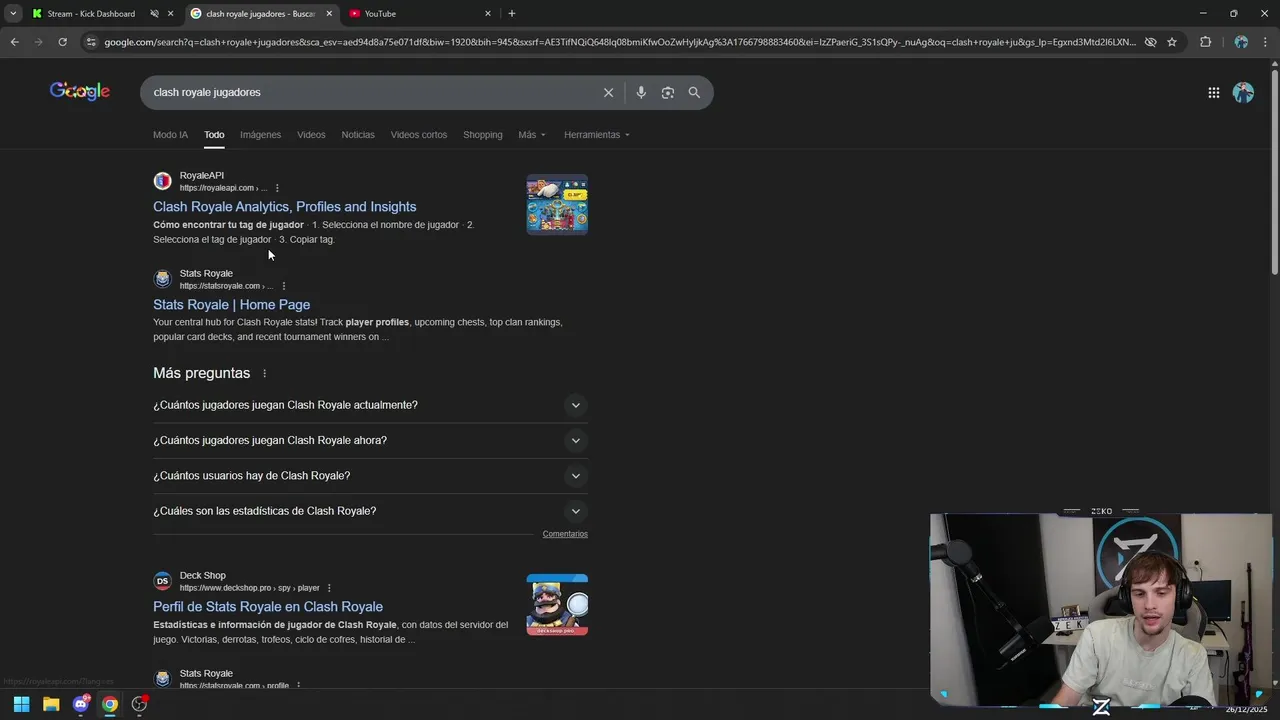Click the Comentarios feedback link
1280x720 pixels.
tap(565, 534)
